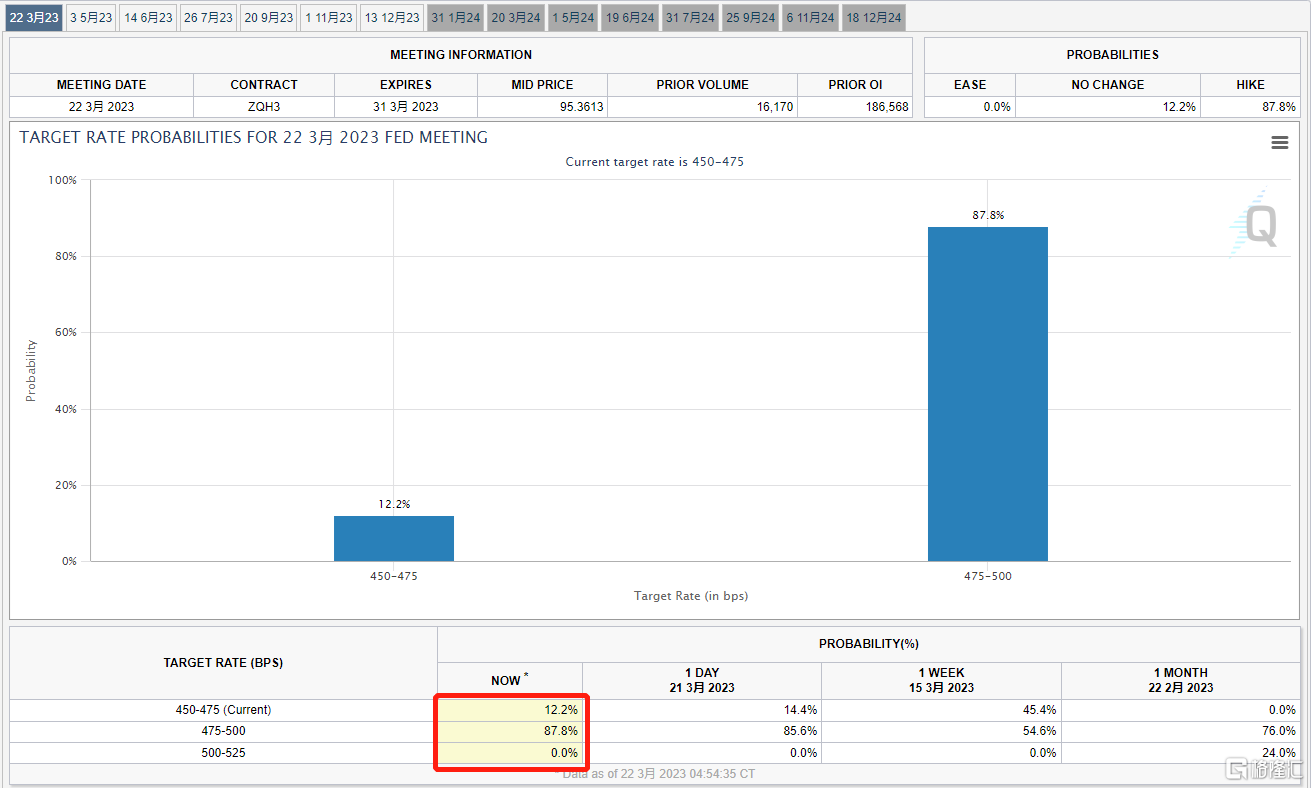
Task: Click the PROBABILITY(%) table header
Action: point(869,644)
